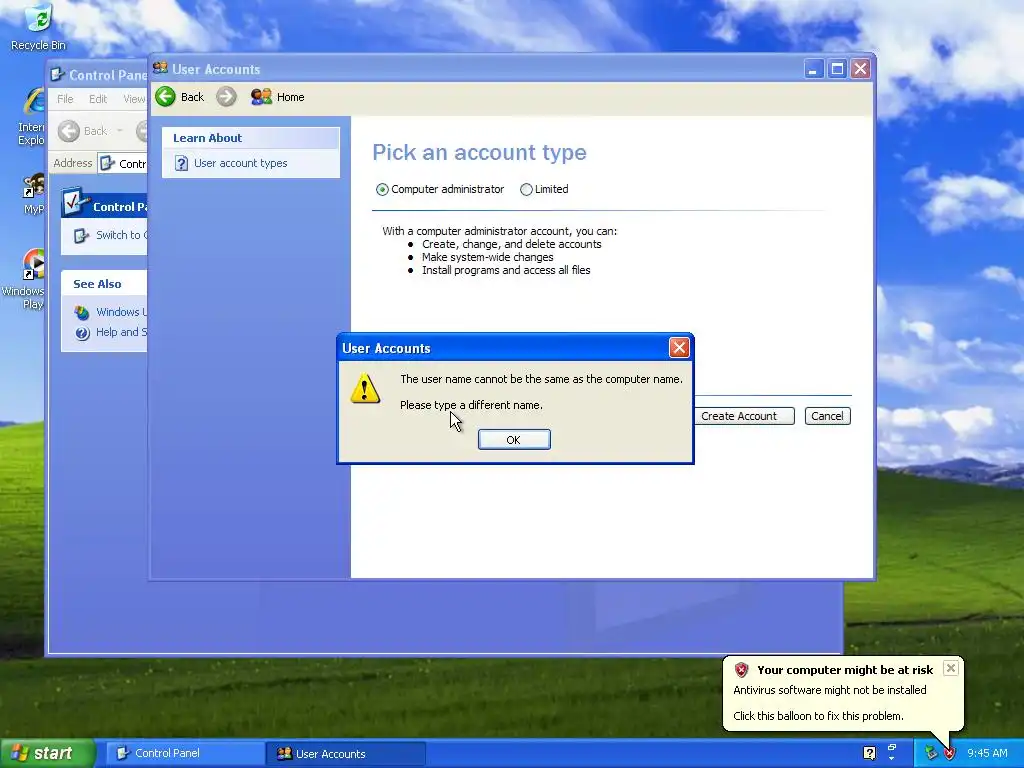Click the Learn About panel header
Image resolution: width=1024 pixels, height=768 pixels.
tap(251, 138)
